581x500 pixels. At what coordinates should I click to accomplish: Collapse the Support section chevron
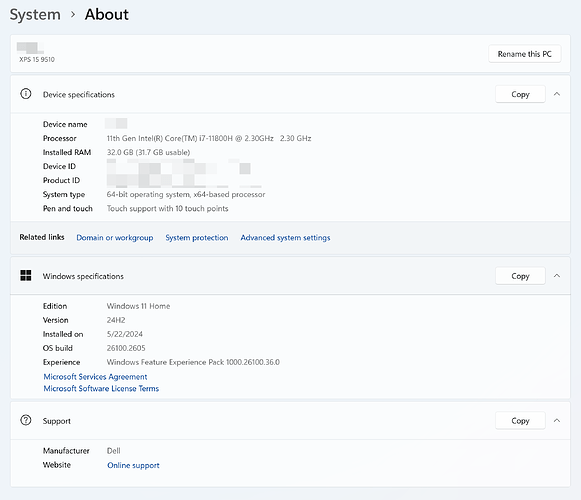[x=557, y=421]
